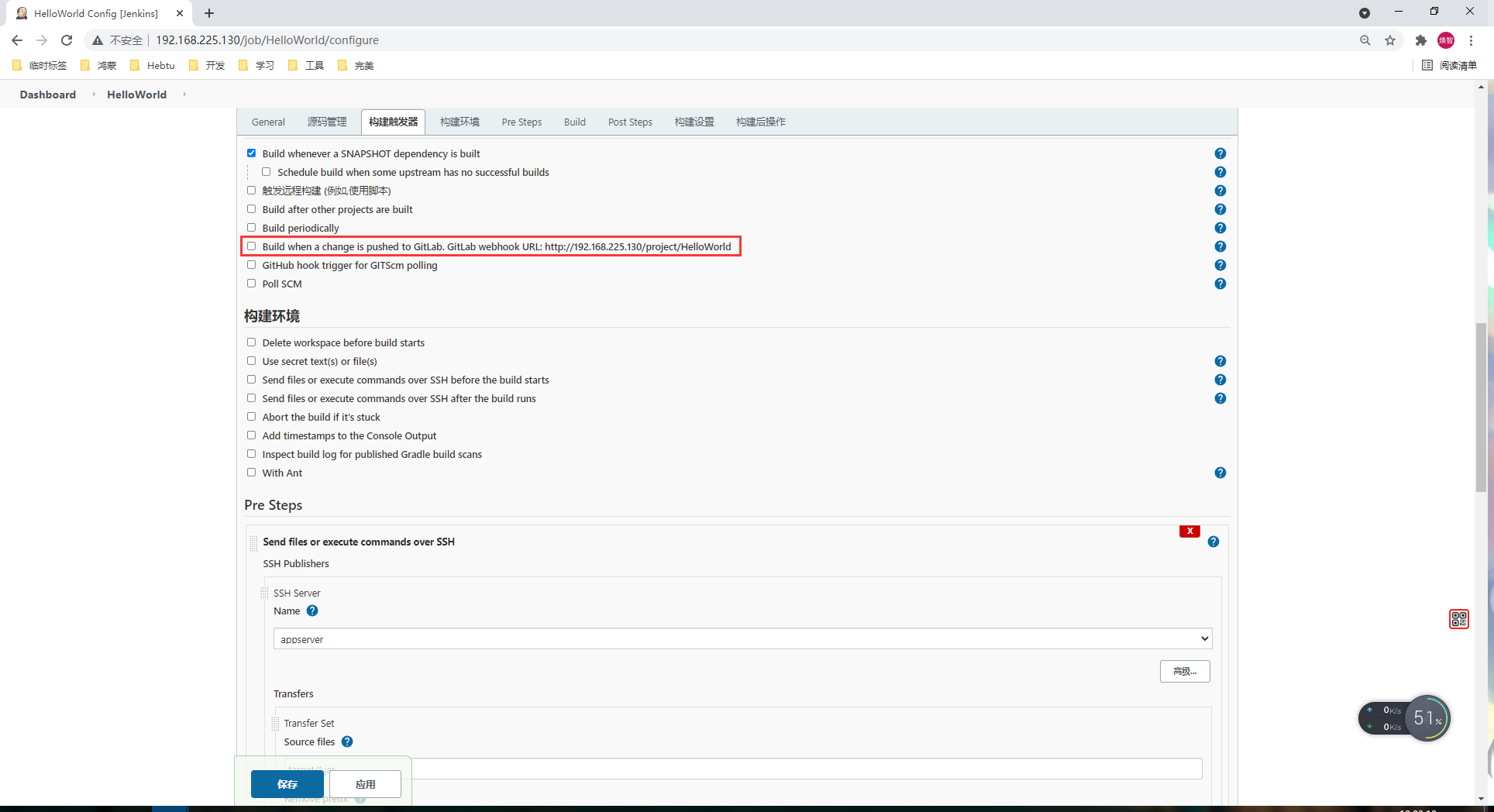The height and width of the screenshot is (812, 1494).
Task: Open help for GitHub hook trigger
Action: tap(1220, 265)
